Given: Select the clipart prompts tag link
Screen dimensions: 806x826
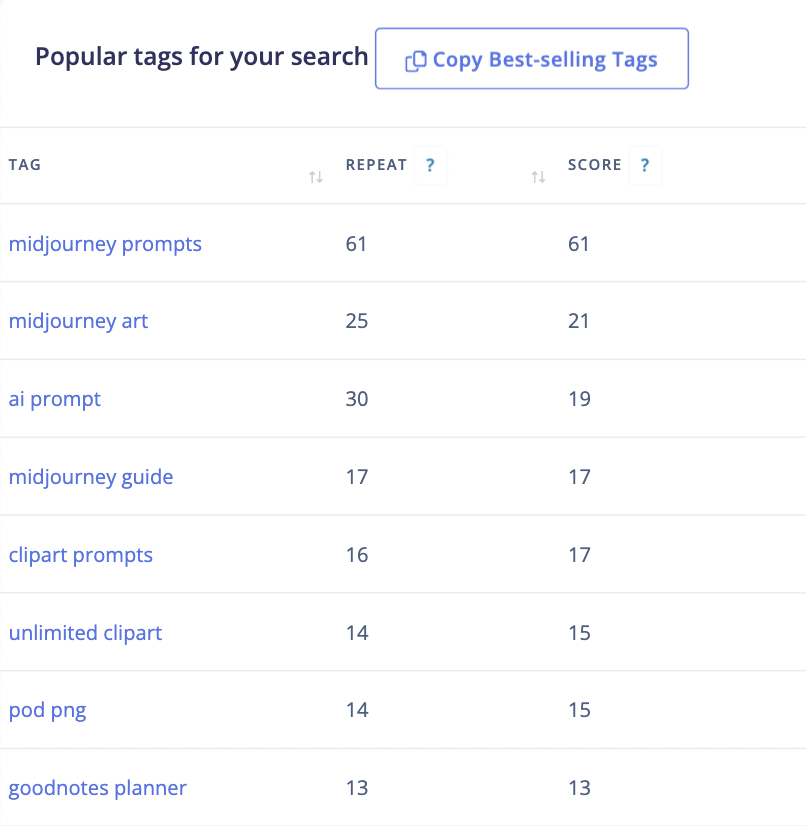Looking at the screenshot, I should coord(81,555).
